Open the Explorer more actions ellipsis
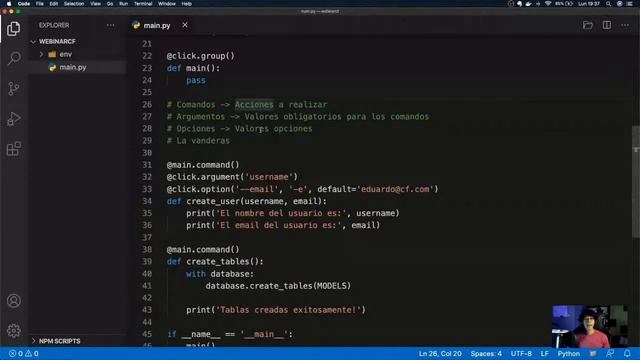Image resolution: width=640 pixels, height=360 pixels. coord(111,25)
